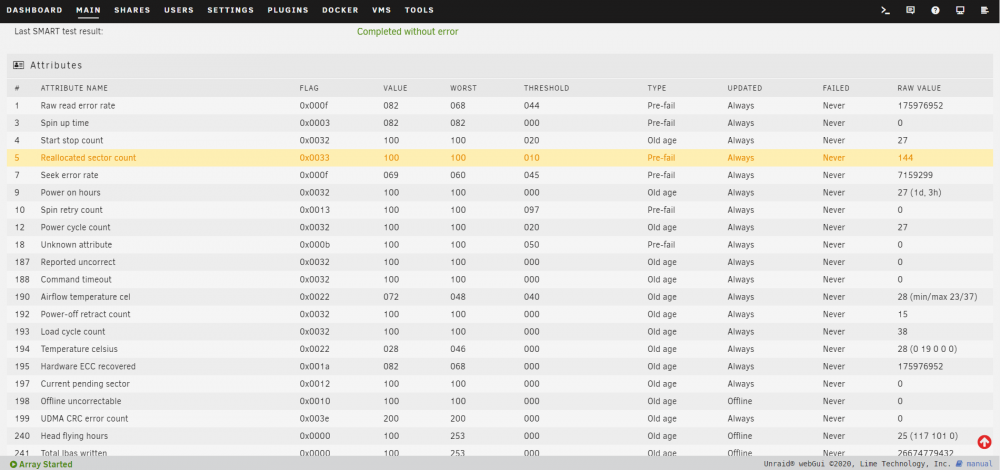Switch to the Docker tab
The height and width of the screenshot is (470, 1000).
click(340, 10)
